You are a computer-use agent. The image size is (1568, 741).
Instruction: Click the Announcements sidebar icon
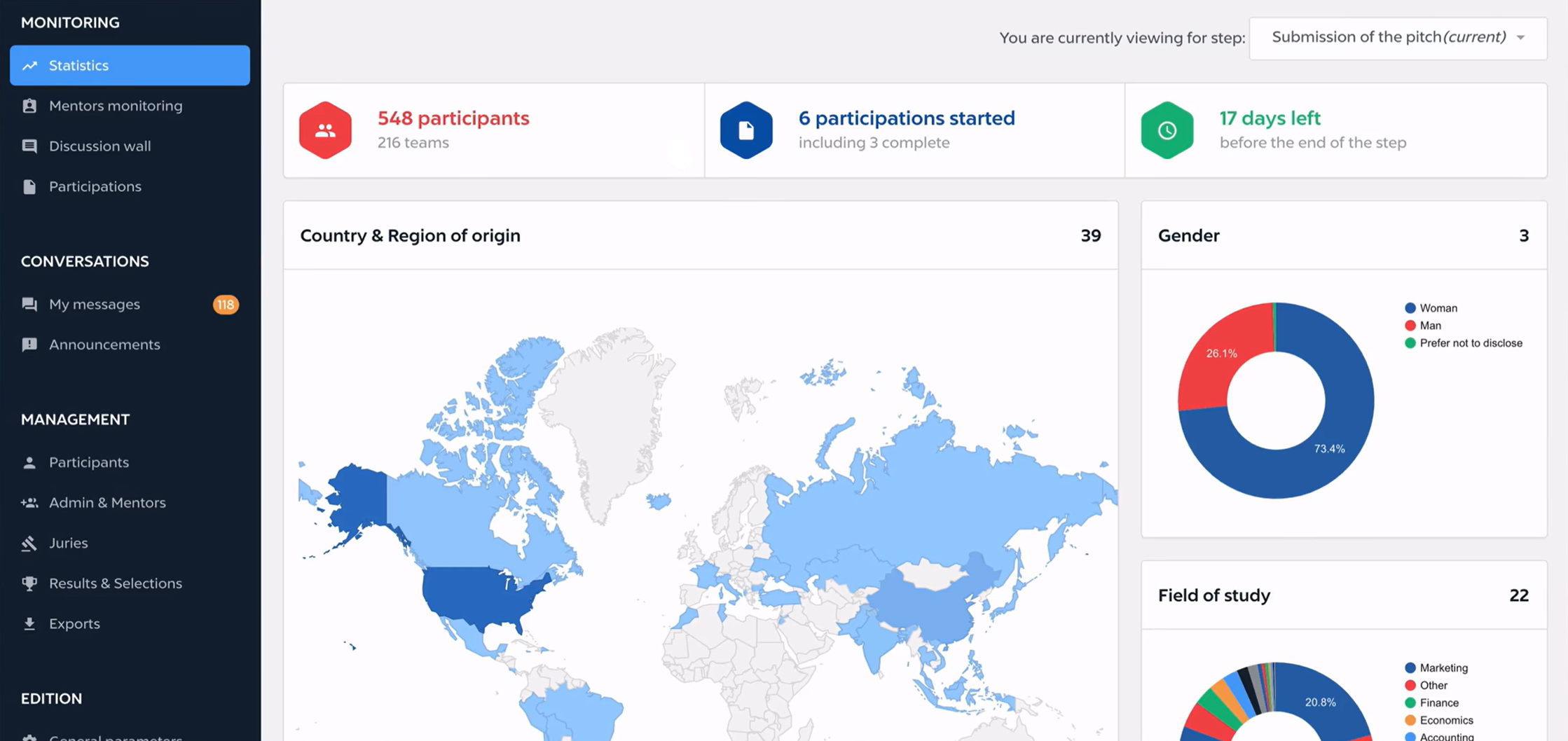(x=29, y=345)
